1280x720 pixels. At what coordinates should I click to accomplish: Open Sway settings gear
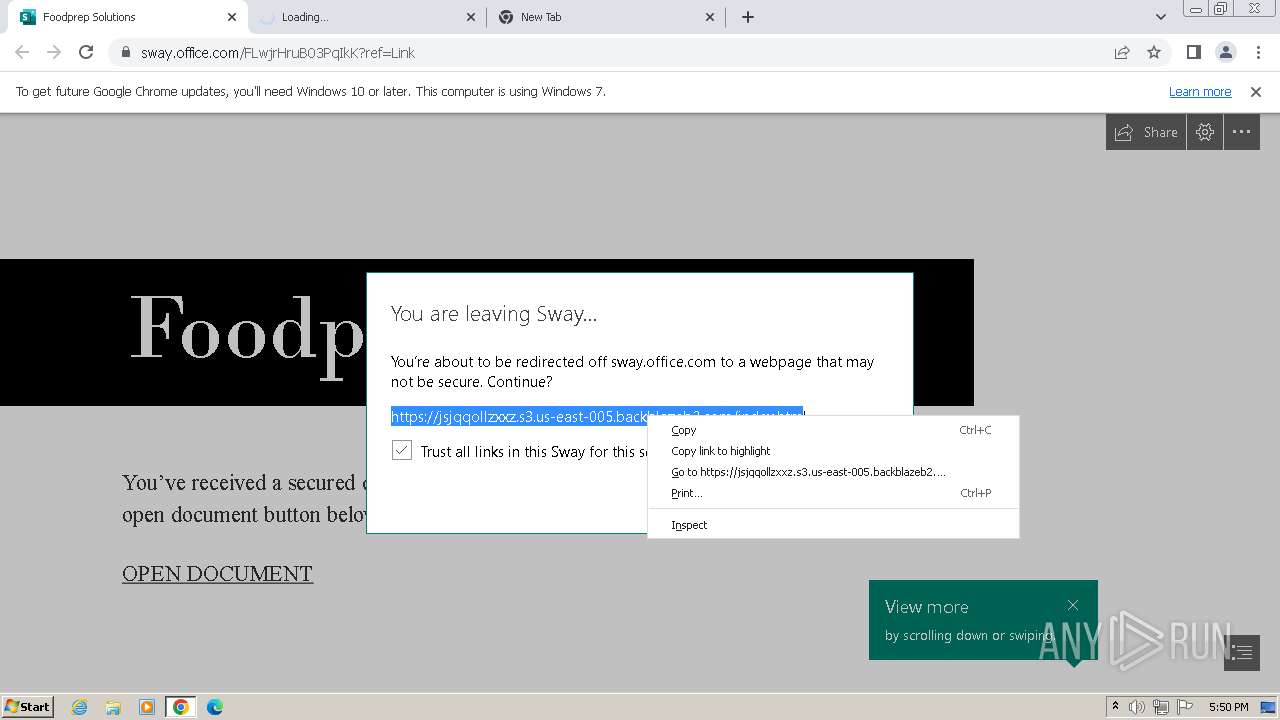(1205, 132)
